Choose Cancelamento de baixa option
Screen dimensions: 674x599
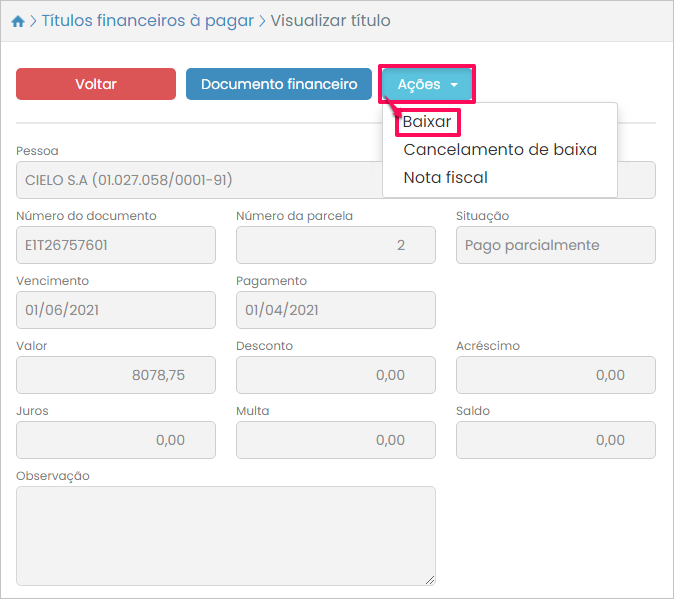click(499, 150)
